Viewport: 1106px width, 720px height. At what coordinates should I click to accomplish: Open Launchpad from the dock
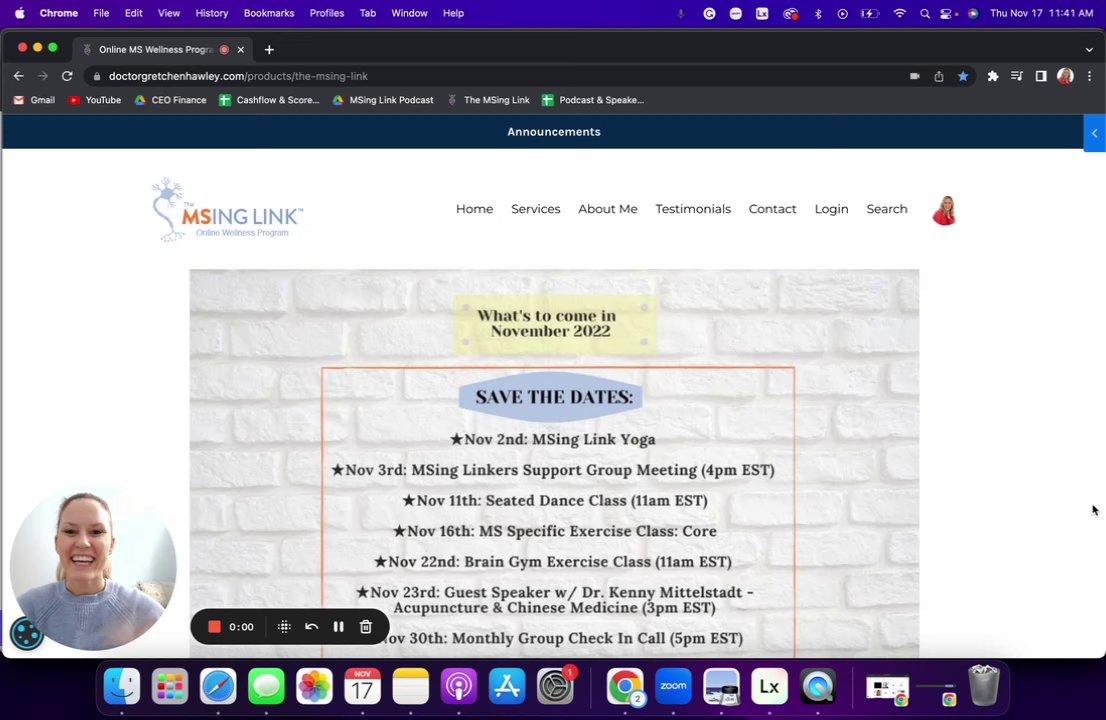click(x=170, y=686)
